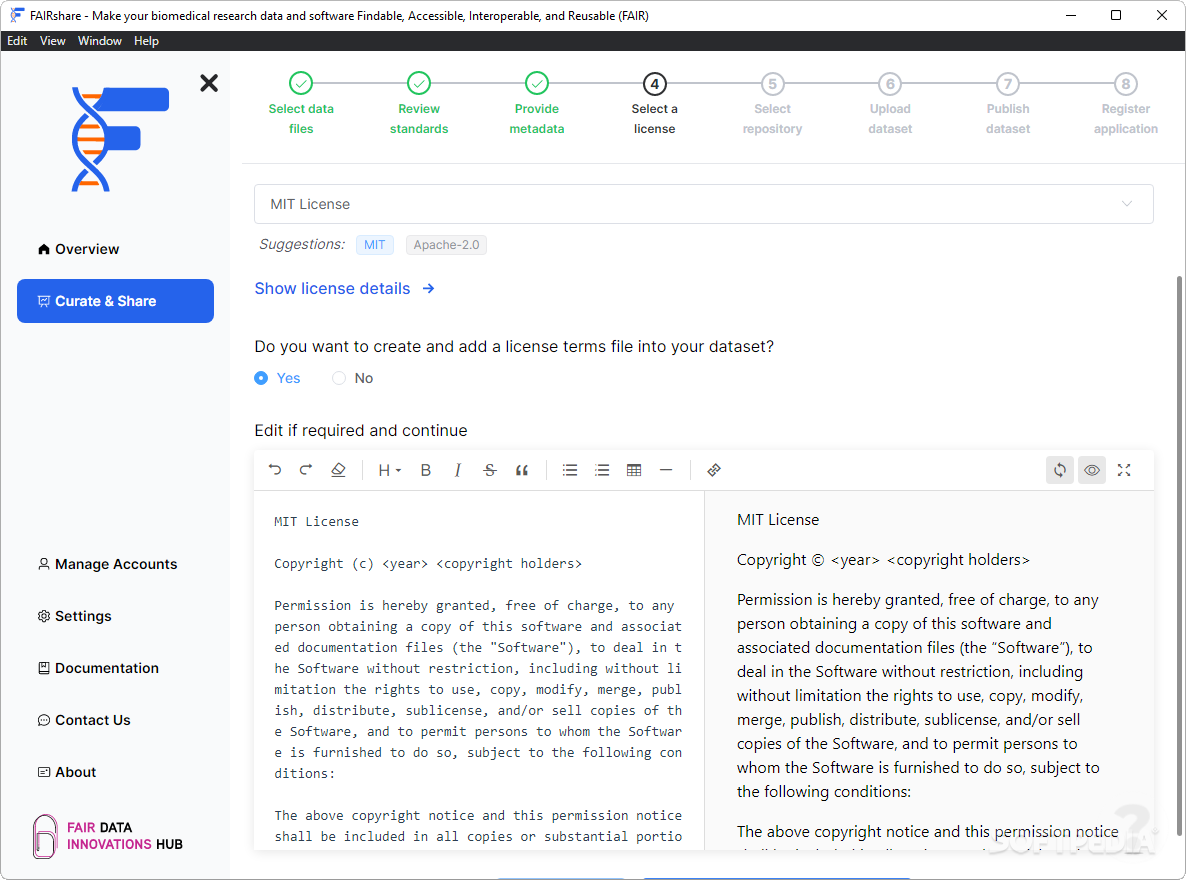1186x880 pixels.
Task: Go to step Provide metadata
Action: 537,104
